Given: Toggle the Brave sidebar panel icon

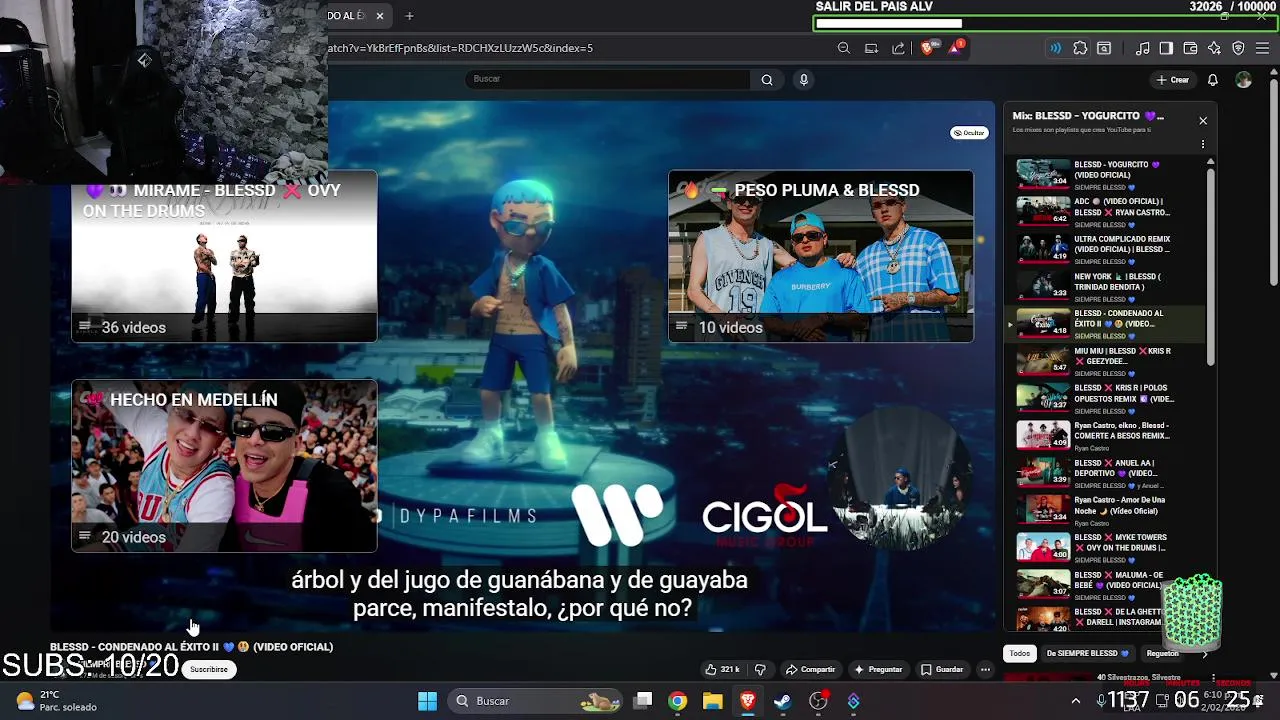Looking at the screenshot, I should (1166, 48).
